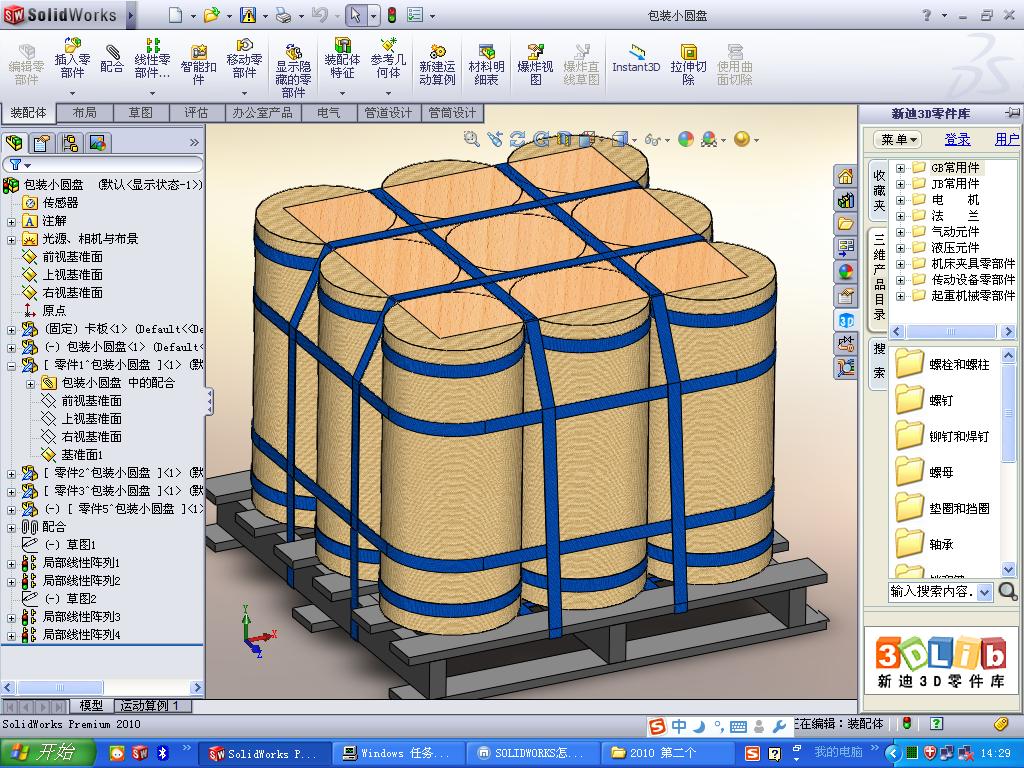Open the DisplayManager tab icon
Viewport: 1024px width, 768px height.
pos(98,142)
